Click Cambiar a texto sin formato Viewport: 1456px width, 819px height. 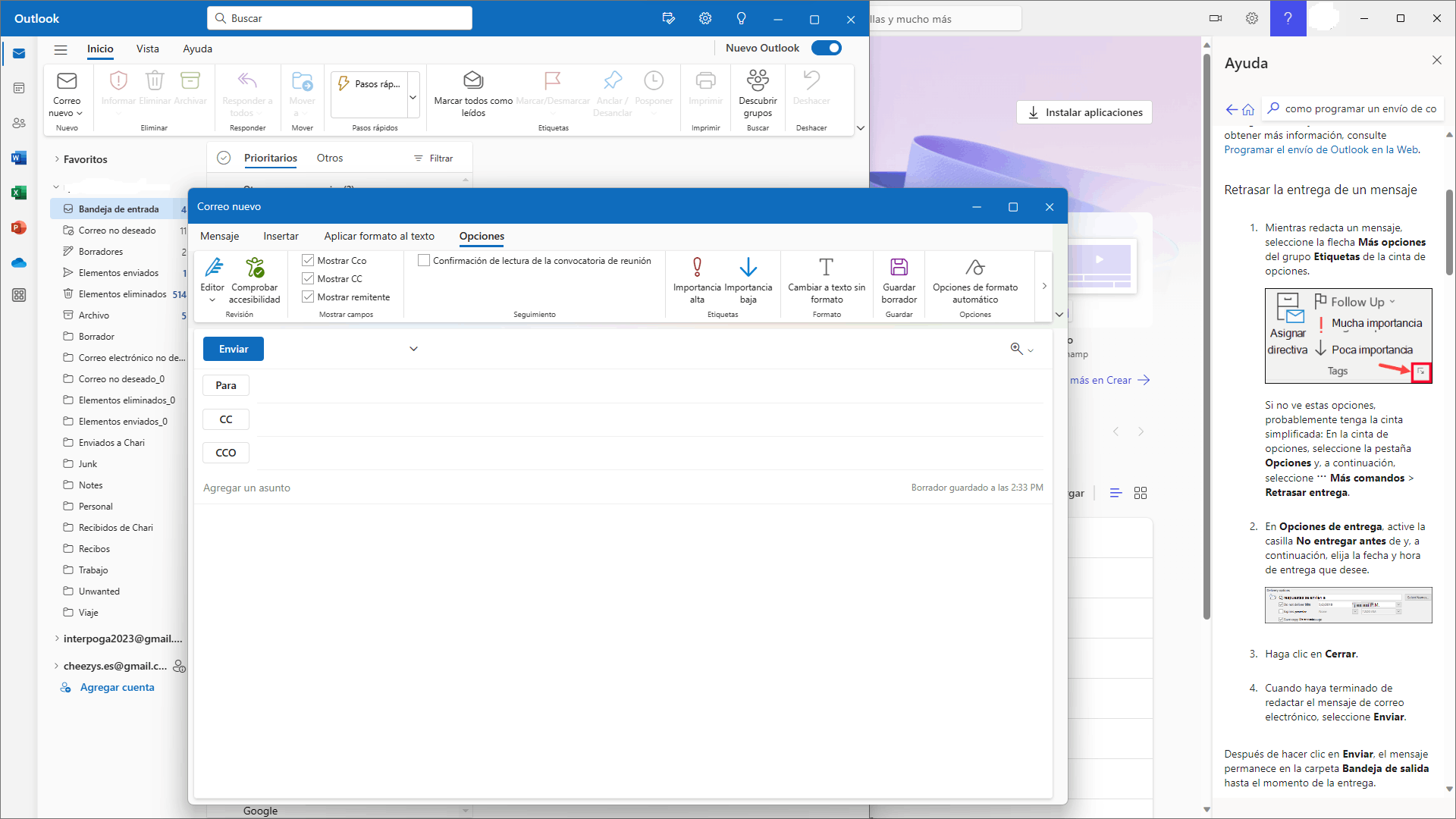click(826, 268)
